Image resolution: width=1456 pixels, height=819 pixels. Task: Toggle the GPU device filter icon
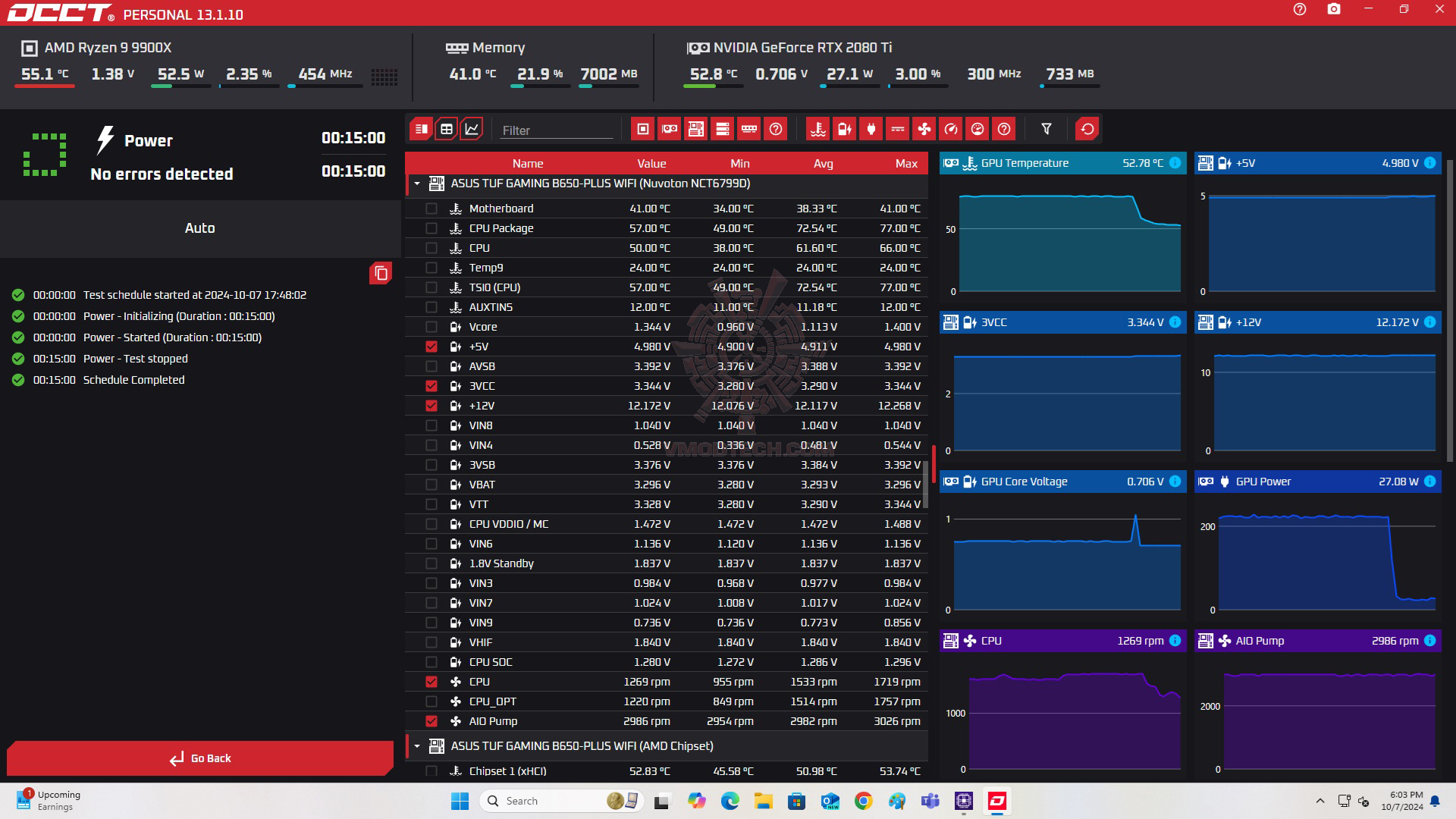pyautogui.click(x=669, y=129)
